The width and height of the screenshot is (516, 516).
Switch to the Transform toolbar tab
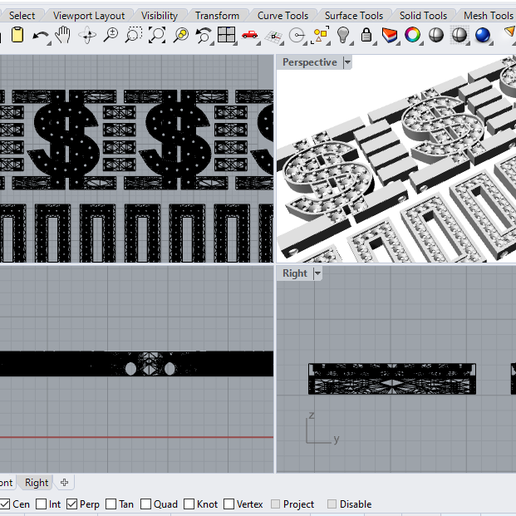(x=217, y=16)
